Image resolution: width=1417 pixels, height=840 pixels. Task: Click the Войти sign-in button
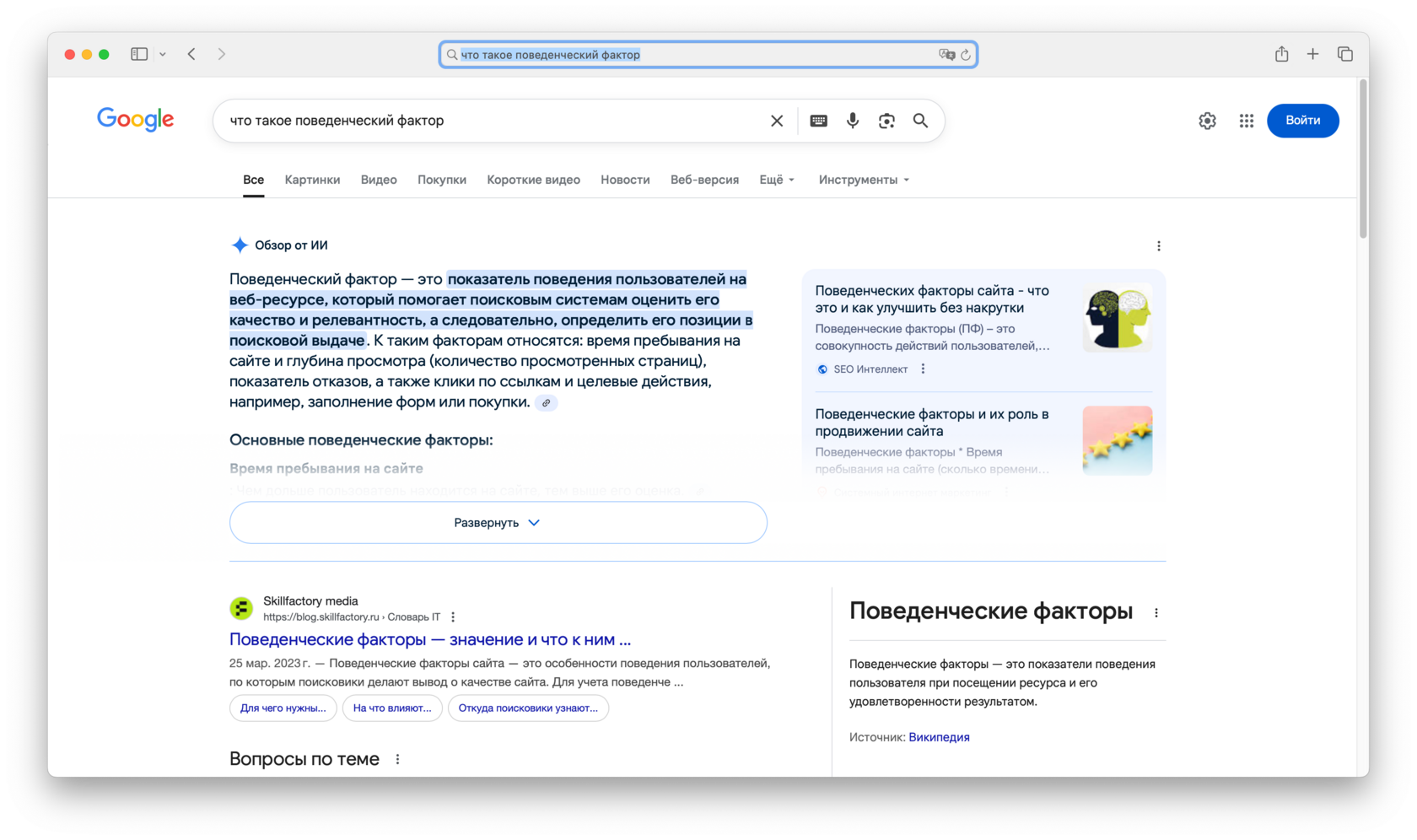click(1303, 121)
